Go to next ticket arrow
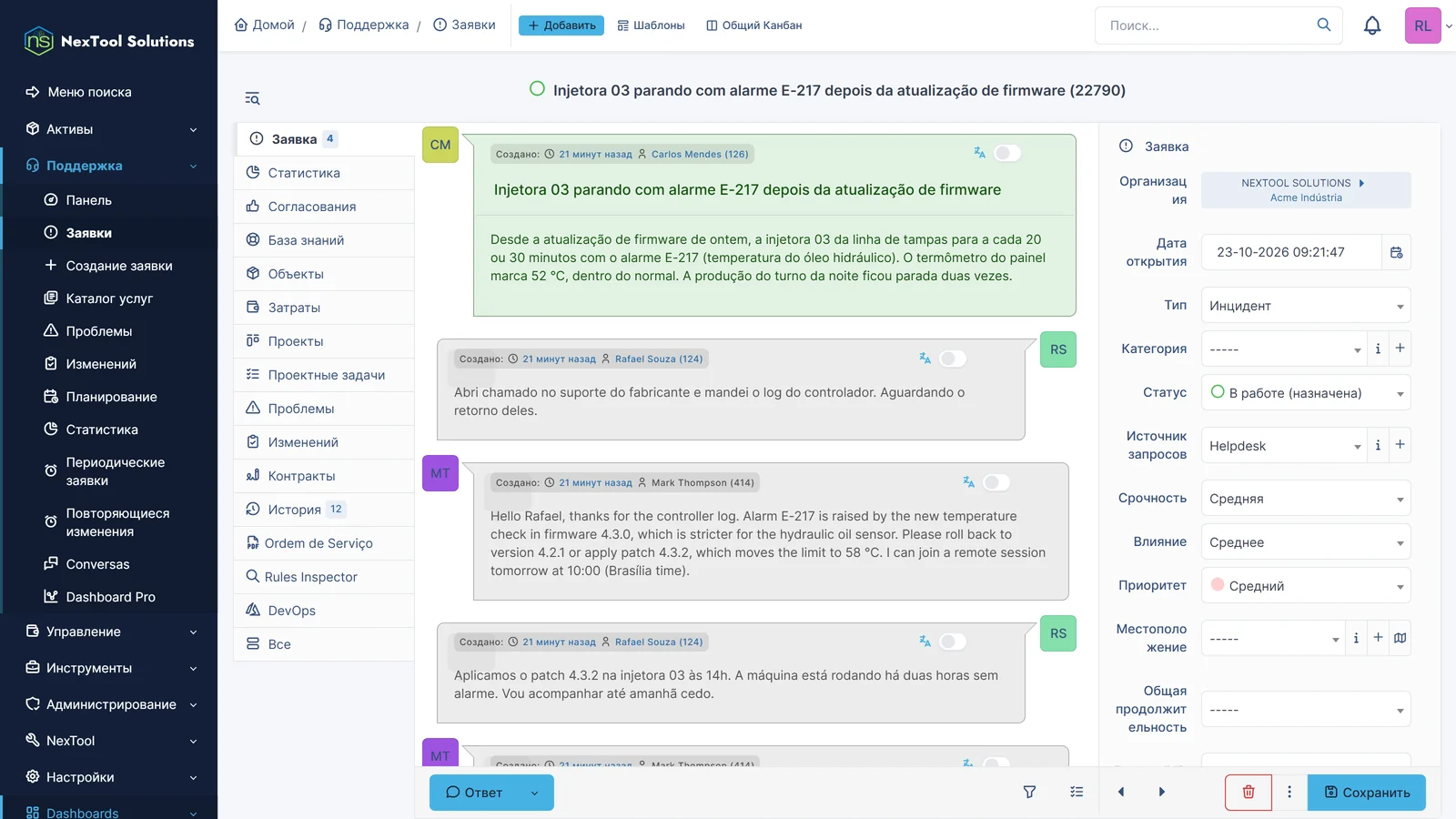This screenshot has width=1456, height=819. pyautogui.click(x=1162, y=792)
